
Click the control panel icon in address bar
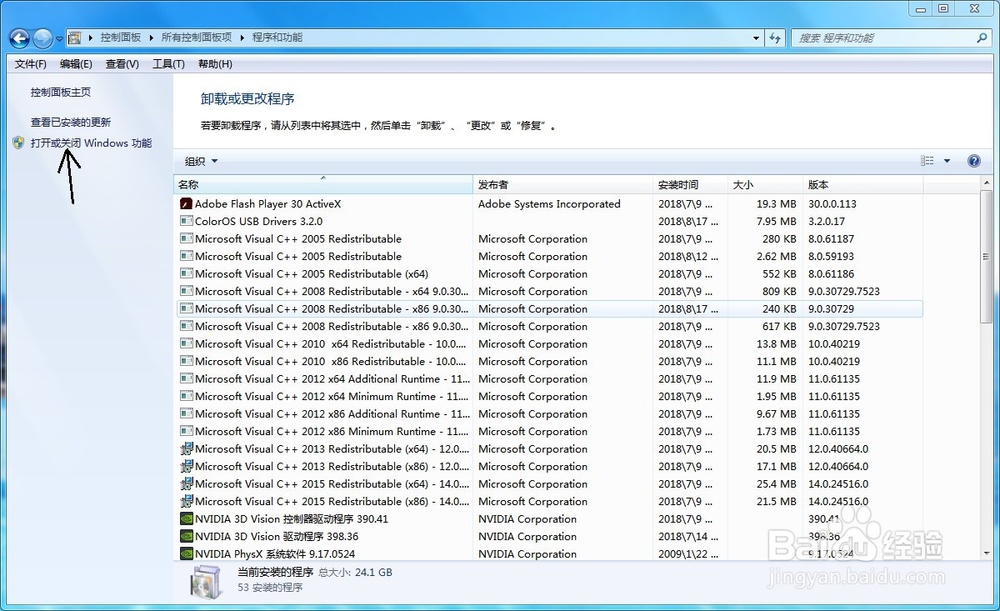click(75, 38)
